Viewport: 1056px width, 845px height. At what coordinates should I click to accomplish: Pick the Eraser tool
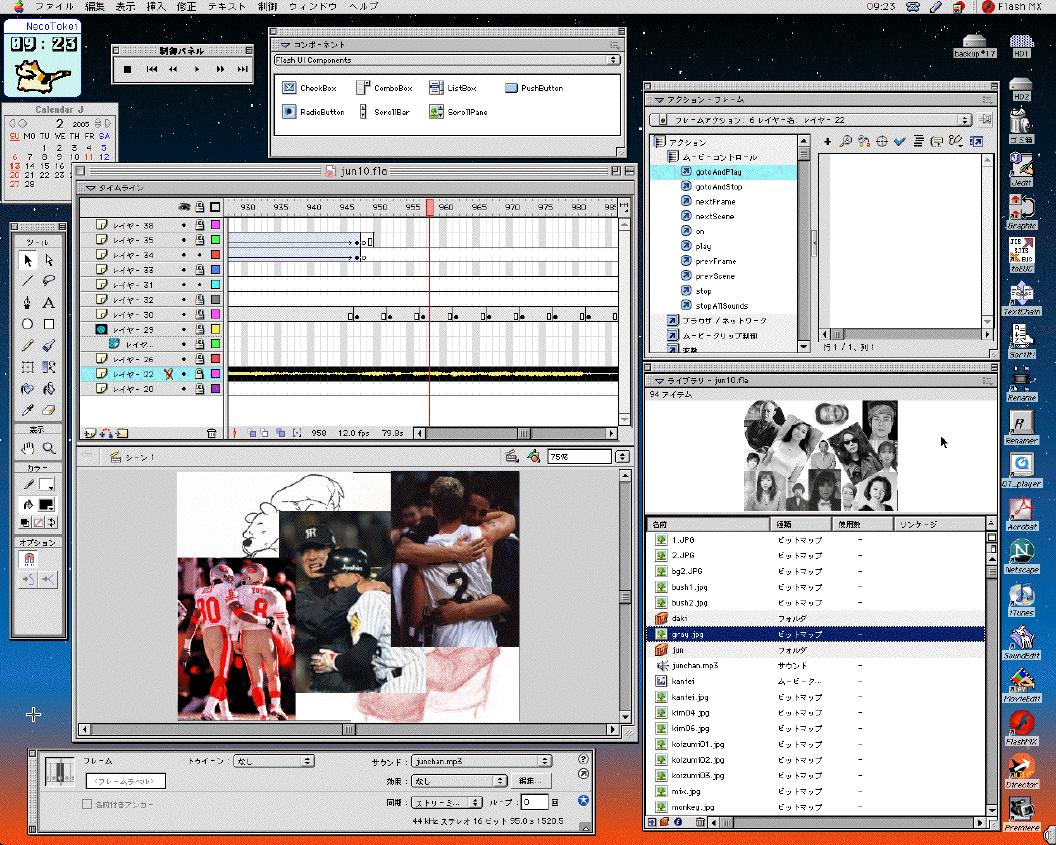click(48, 410)
